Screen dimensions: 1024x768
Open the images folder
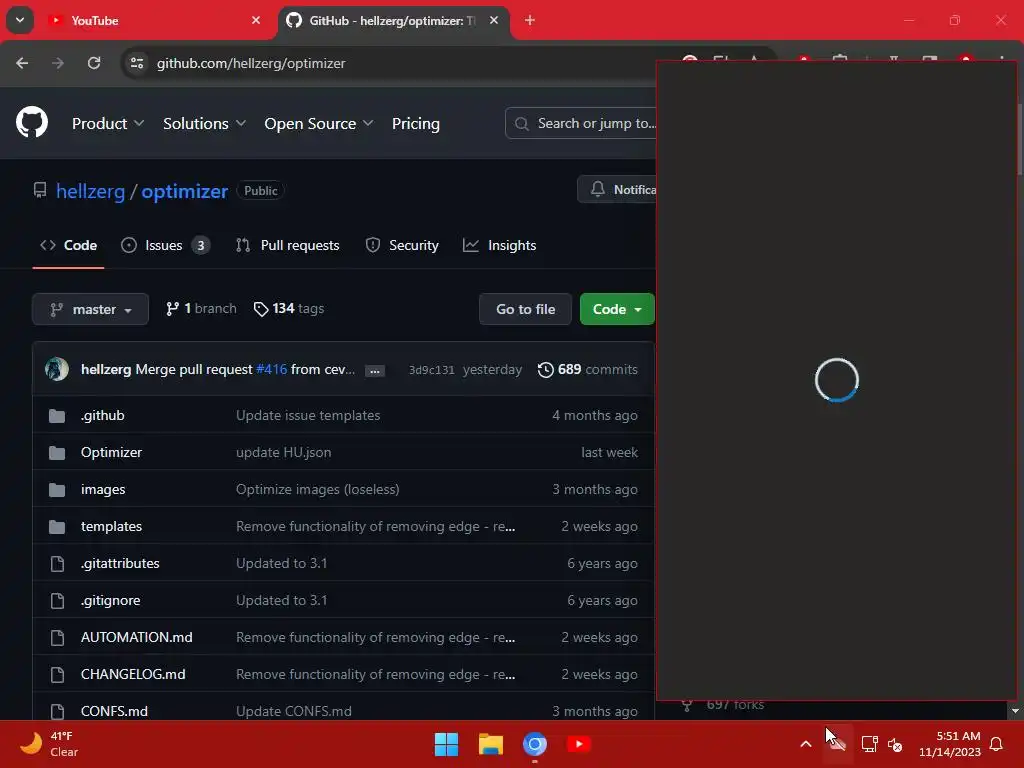[103, 489]
